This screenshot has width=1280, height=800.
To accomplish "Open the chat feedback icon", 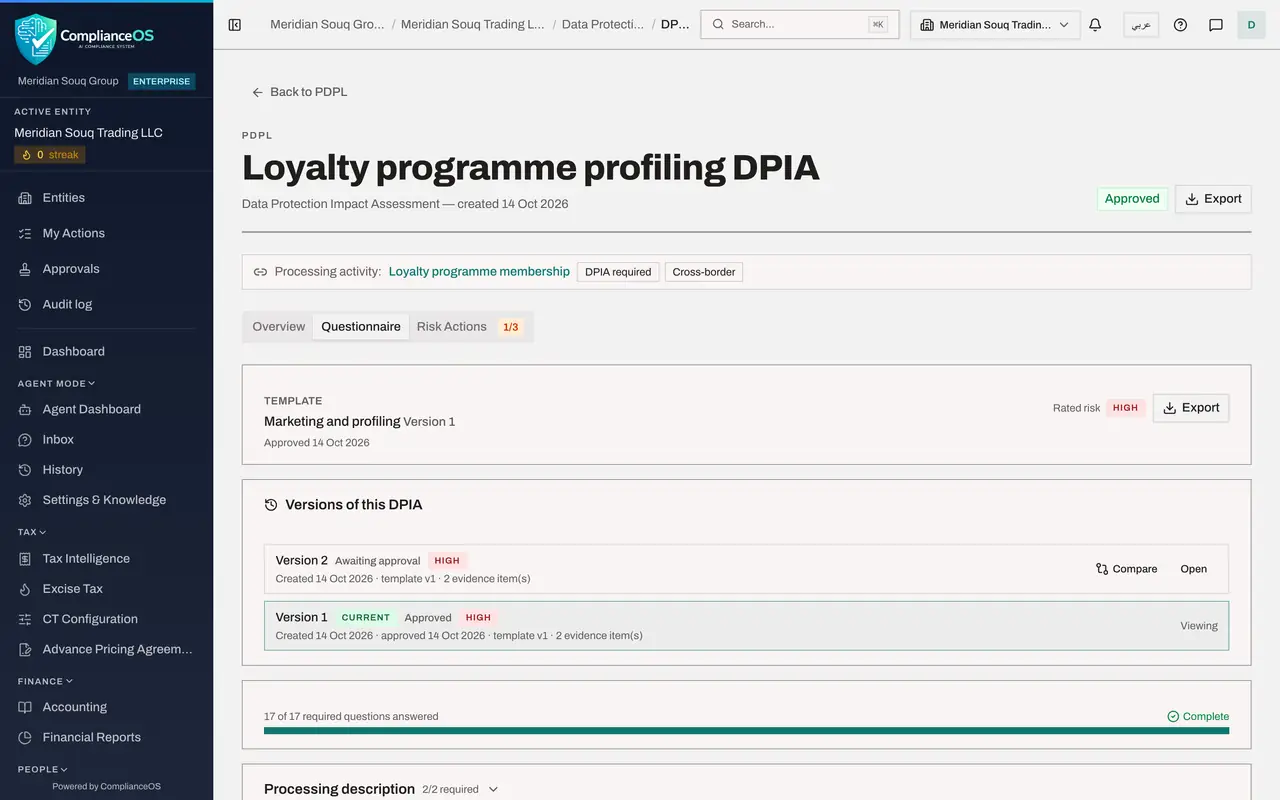I will click(x=1216, y=25).
